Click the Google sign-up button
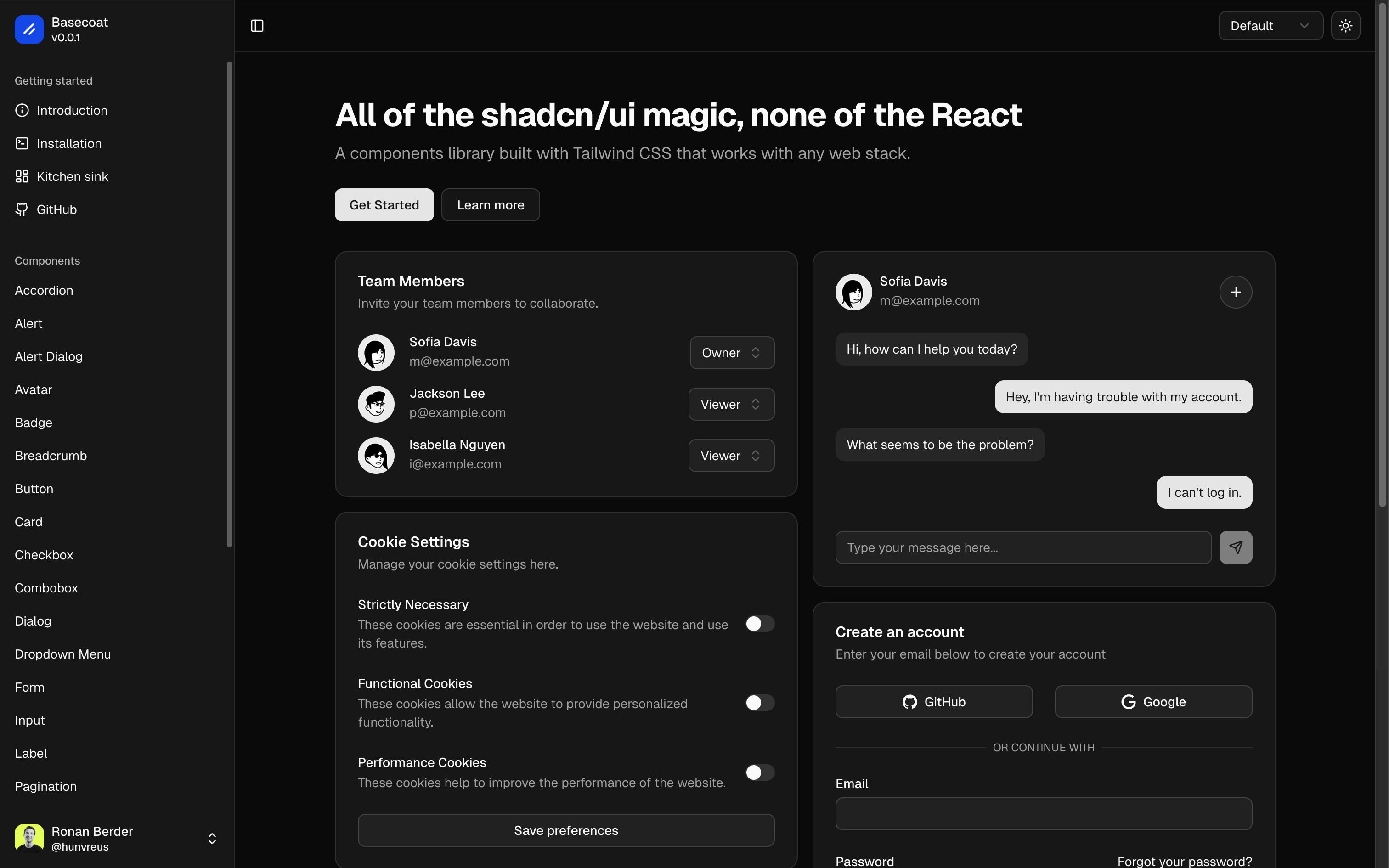This screenshot has width=1389, height=868. point(1153,702)
